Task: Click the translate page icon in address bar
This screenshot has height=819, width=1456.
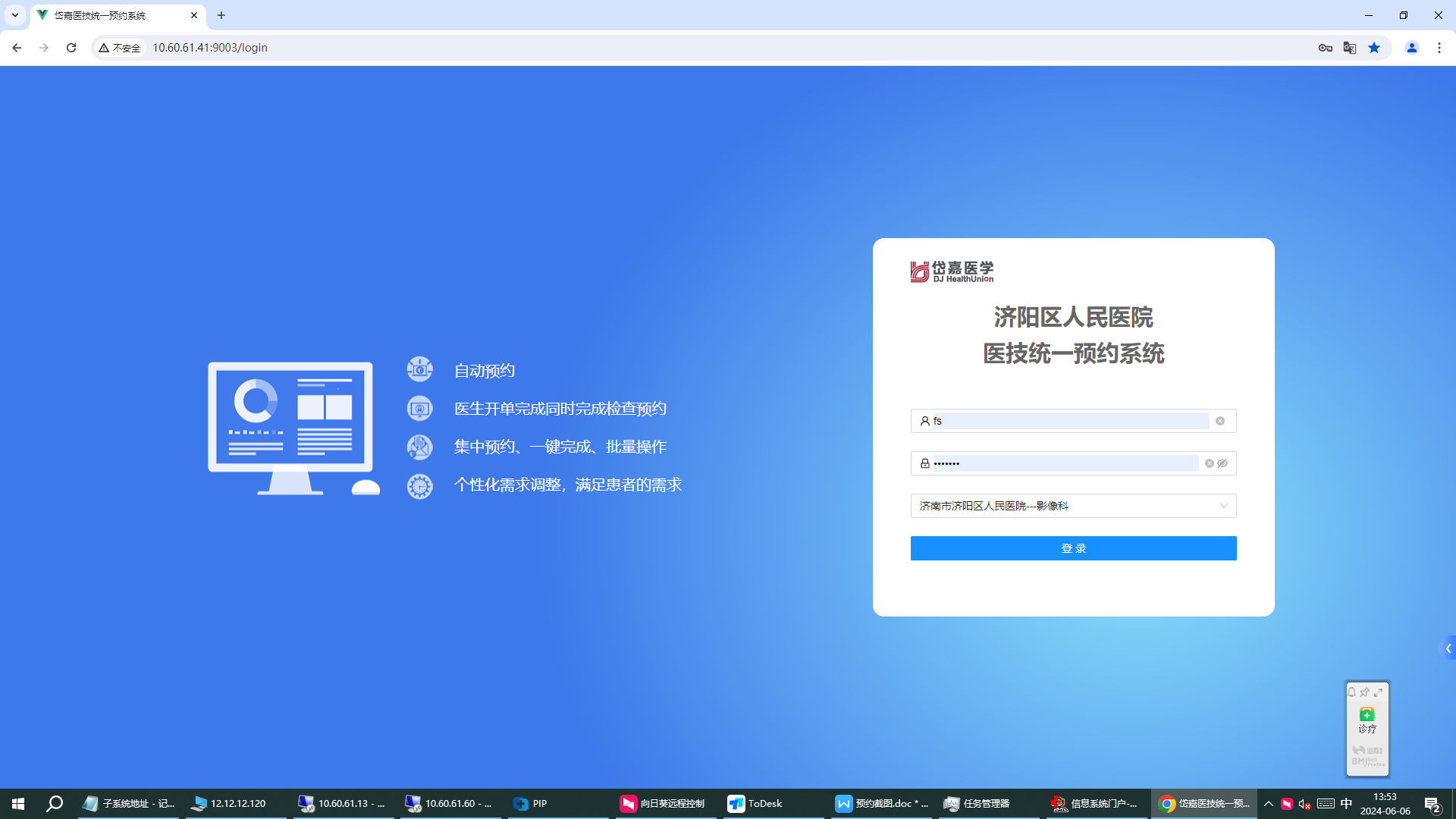Action: tap(1349, 48)
